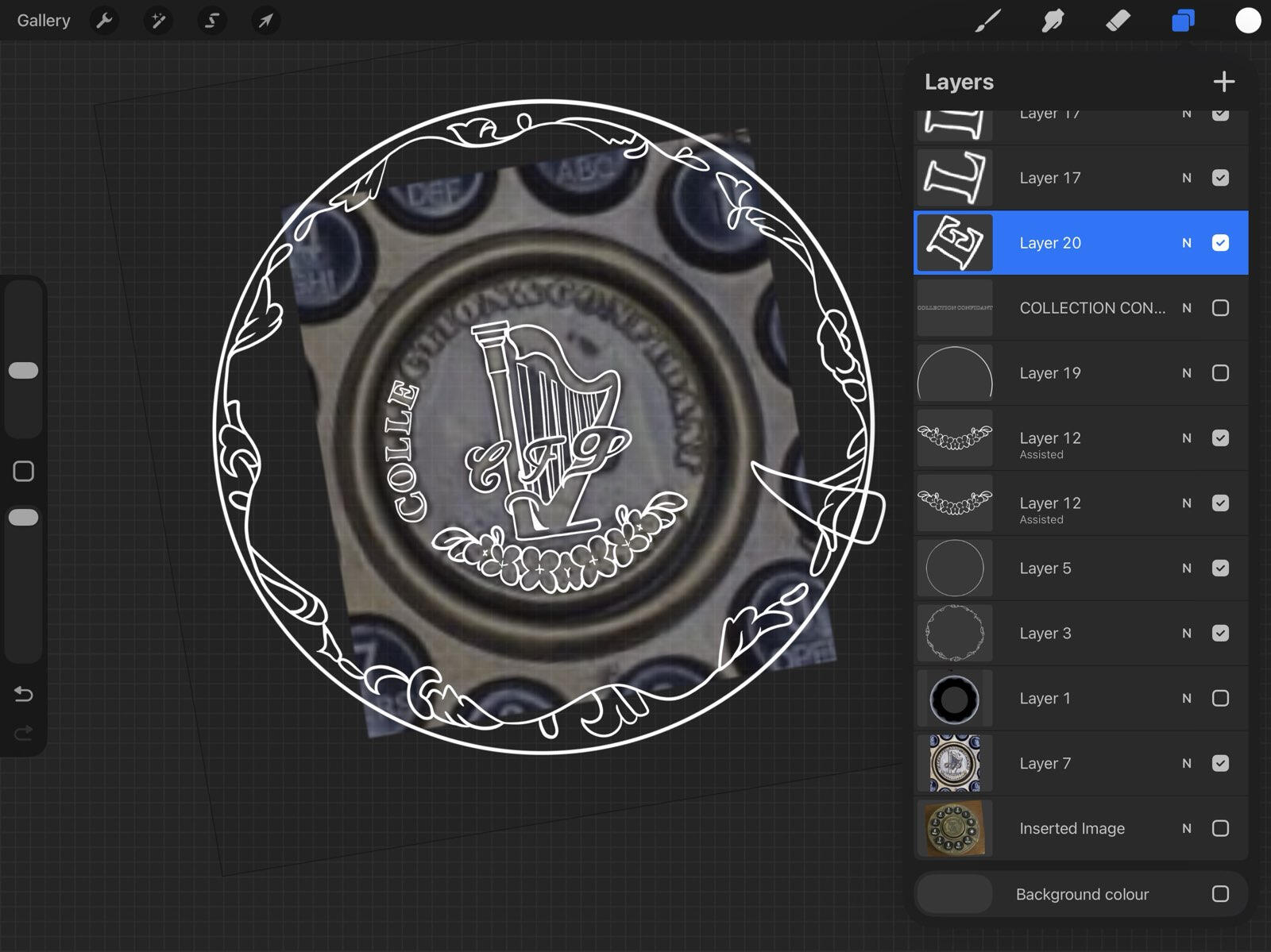The width and height of the screenshot is (1271, 952).
Task: Select the Smudge tool
Action: (x=1053, y=21)
